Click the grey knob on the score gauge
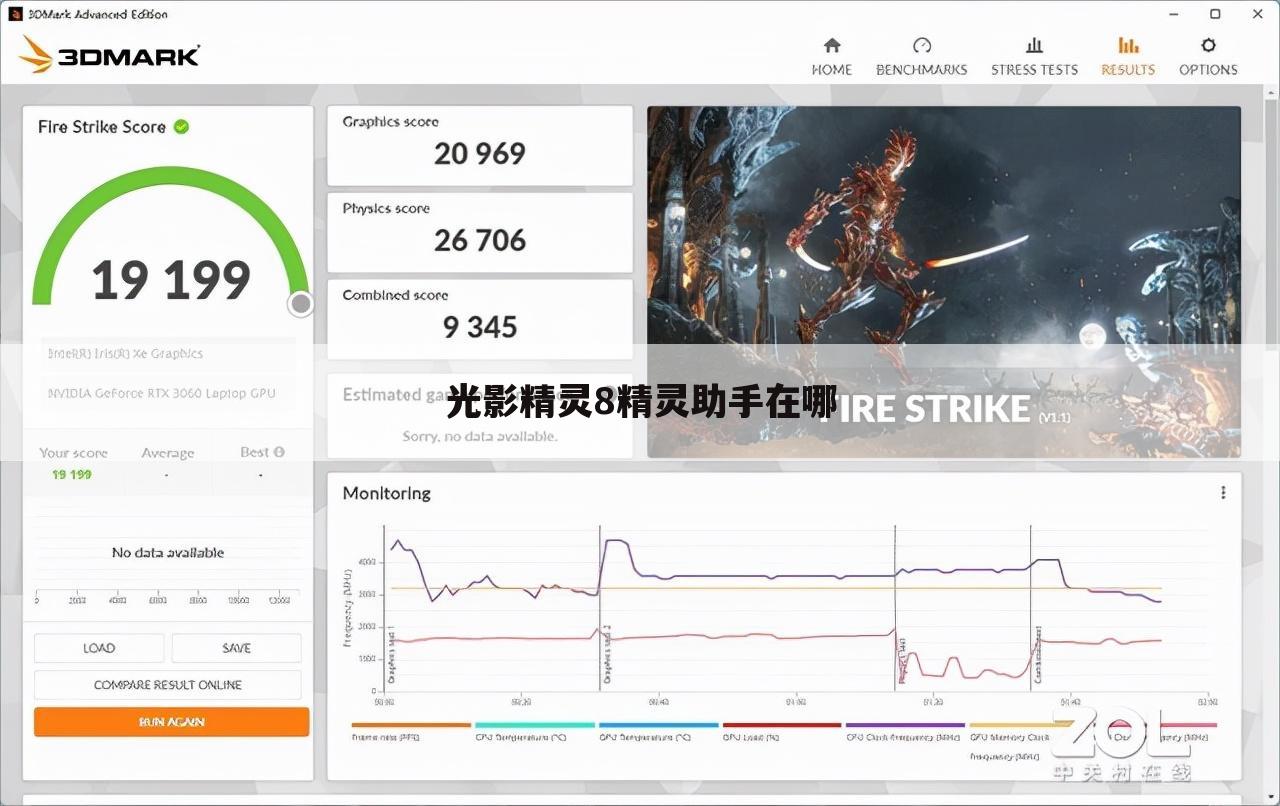The height and width of the screenshot is (806, 1280). [x=300, y=305]
